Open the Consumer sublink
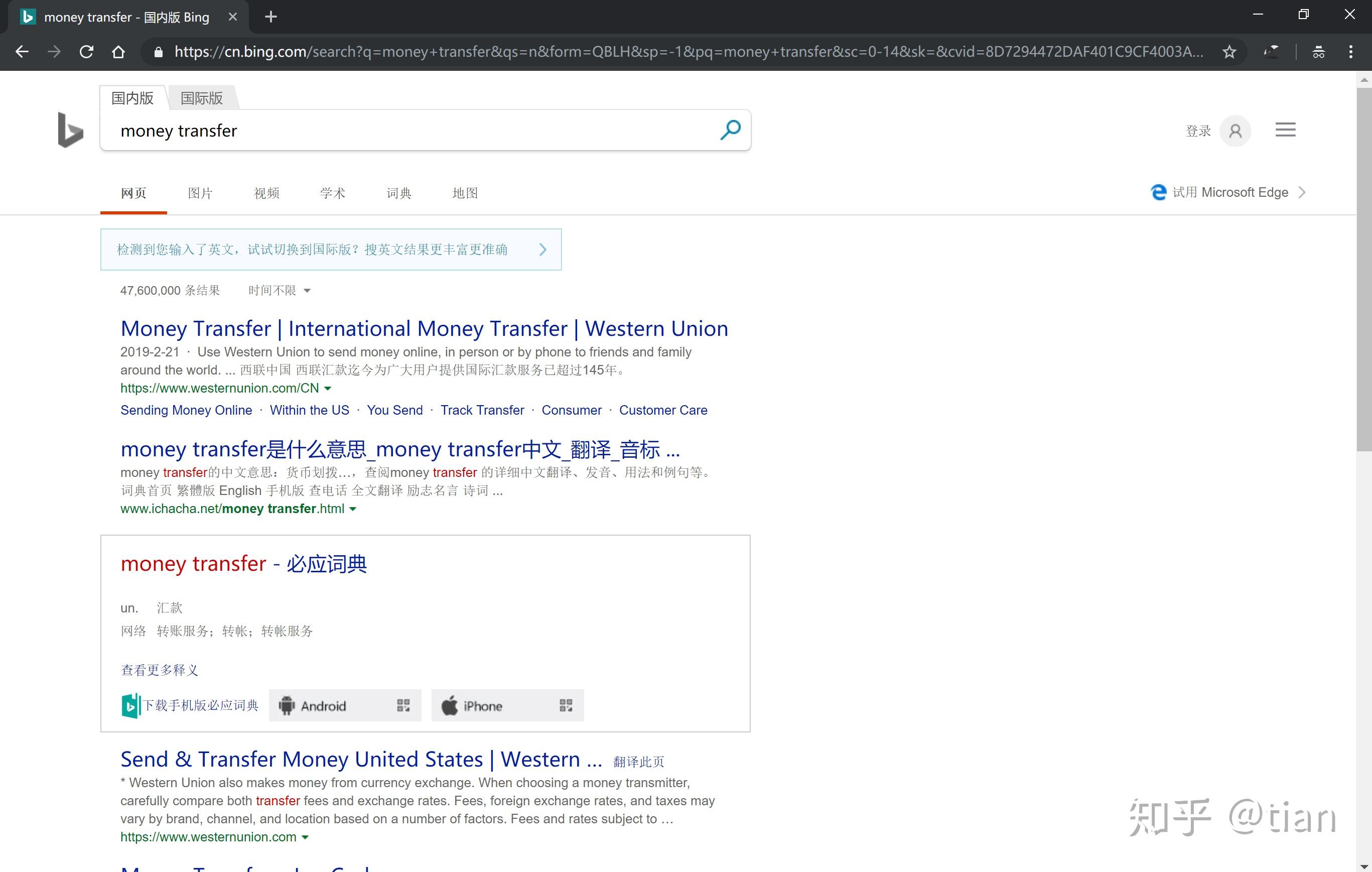The image size is (1372, 872). [x=572, y=410]
